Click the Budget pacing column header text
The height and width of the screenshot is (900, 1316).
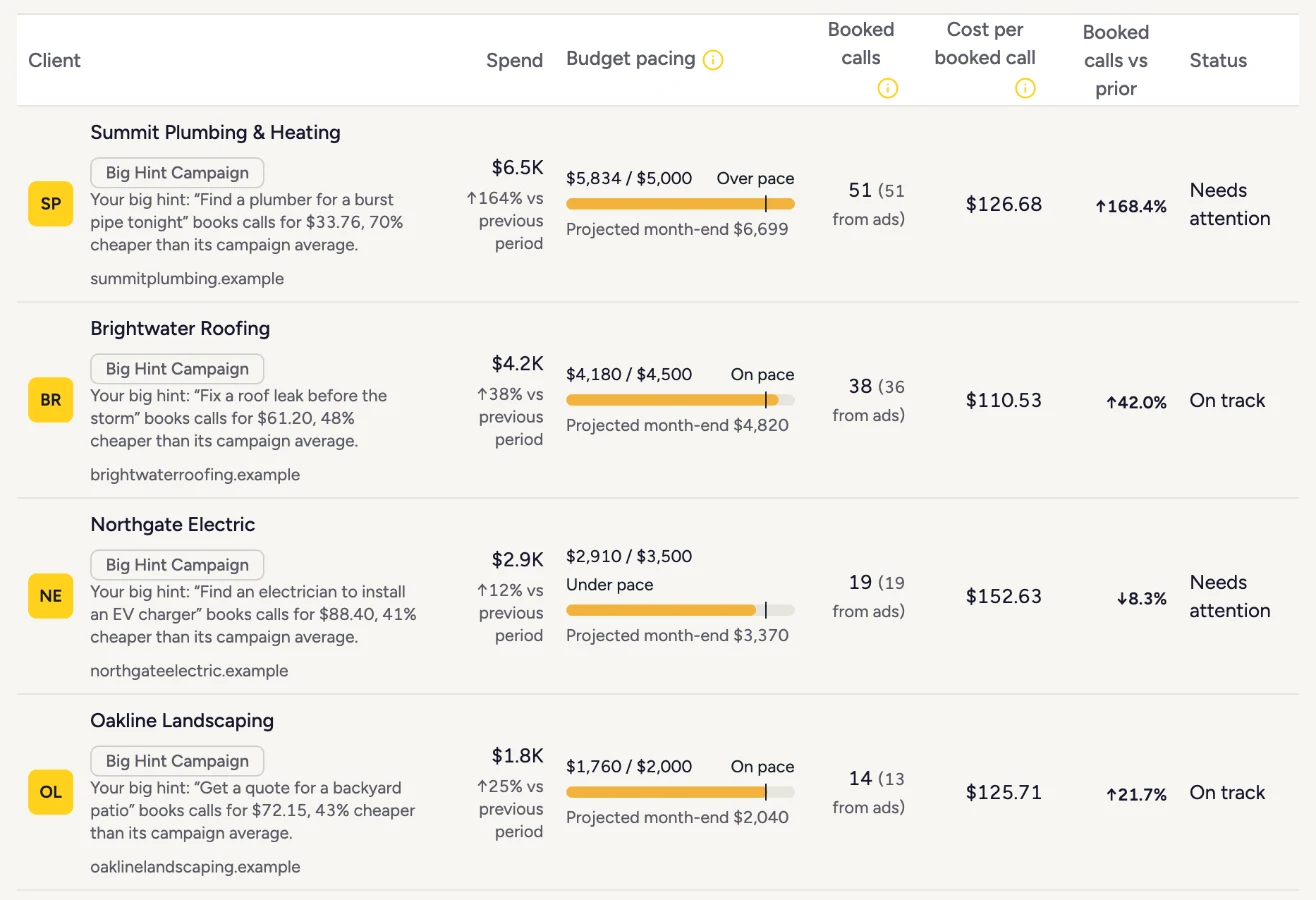coord(631,59)
